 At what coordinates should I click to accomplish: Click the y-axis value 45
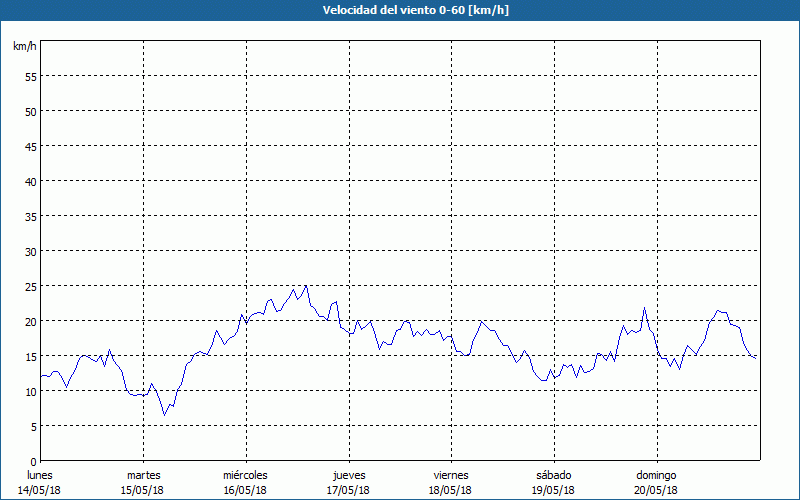pos(31,147)
